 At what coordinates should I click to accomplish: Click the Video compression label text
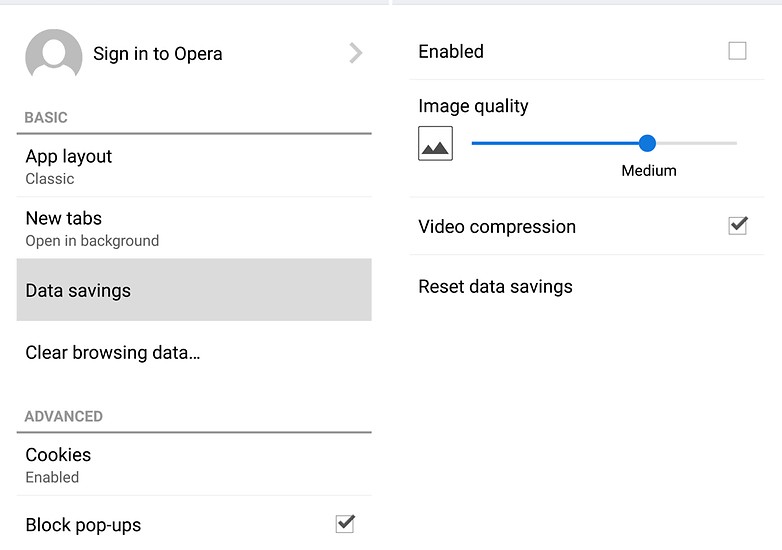(497, 227)
